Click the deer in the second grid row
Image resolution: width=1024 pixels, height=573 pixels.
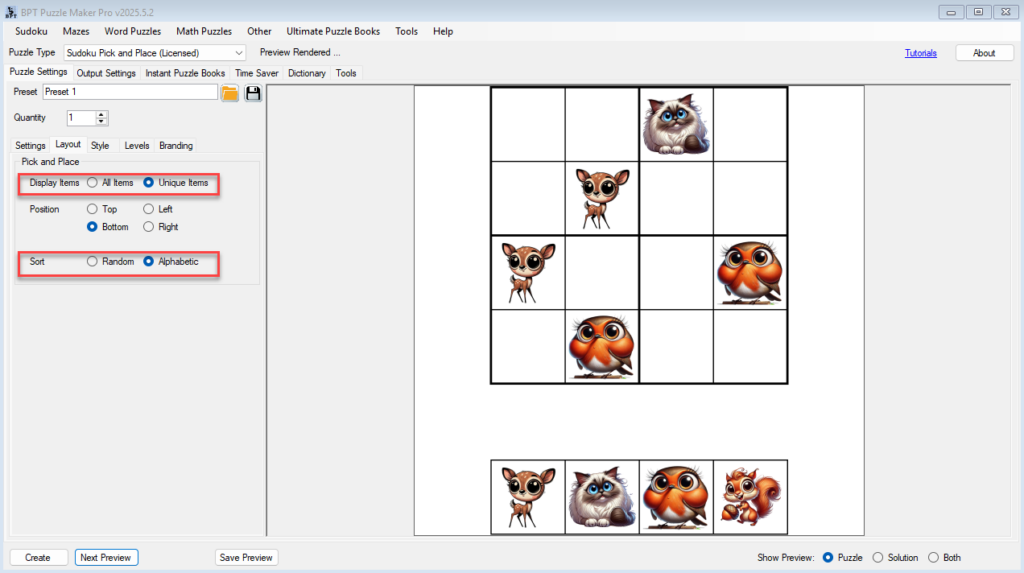[602, 198]
